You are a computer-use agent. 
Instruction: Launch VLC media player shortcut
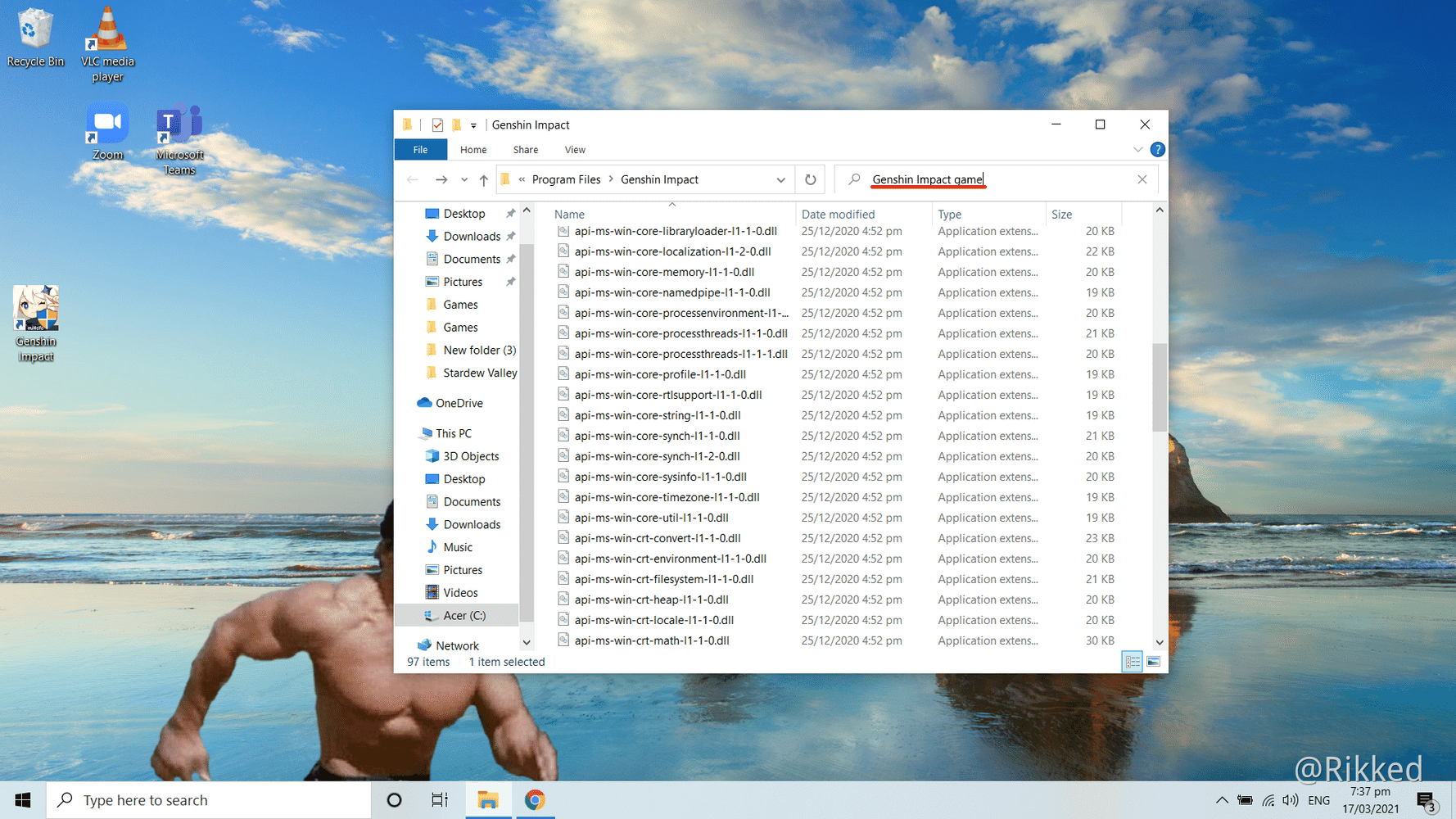click(107, 45)
